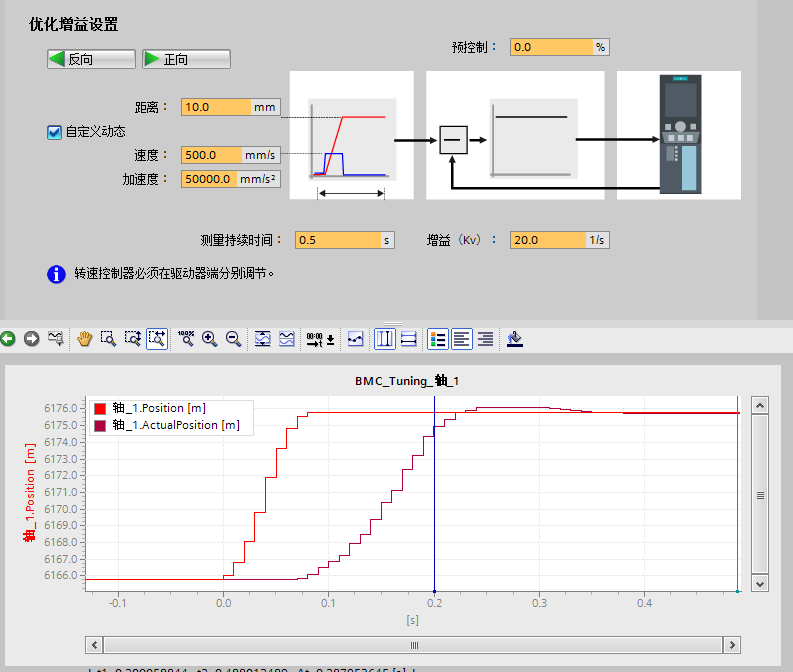Click the 加速度 acceleration input field
793x672 pixels.
pyautogui.click(x=209, y=179)
